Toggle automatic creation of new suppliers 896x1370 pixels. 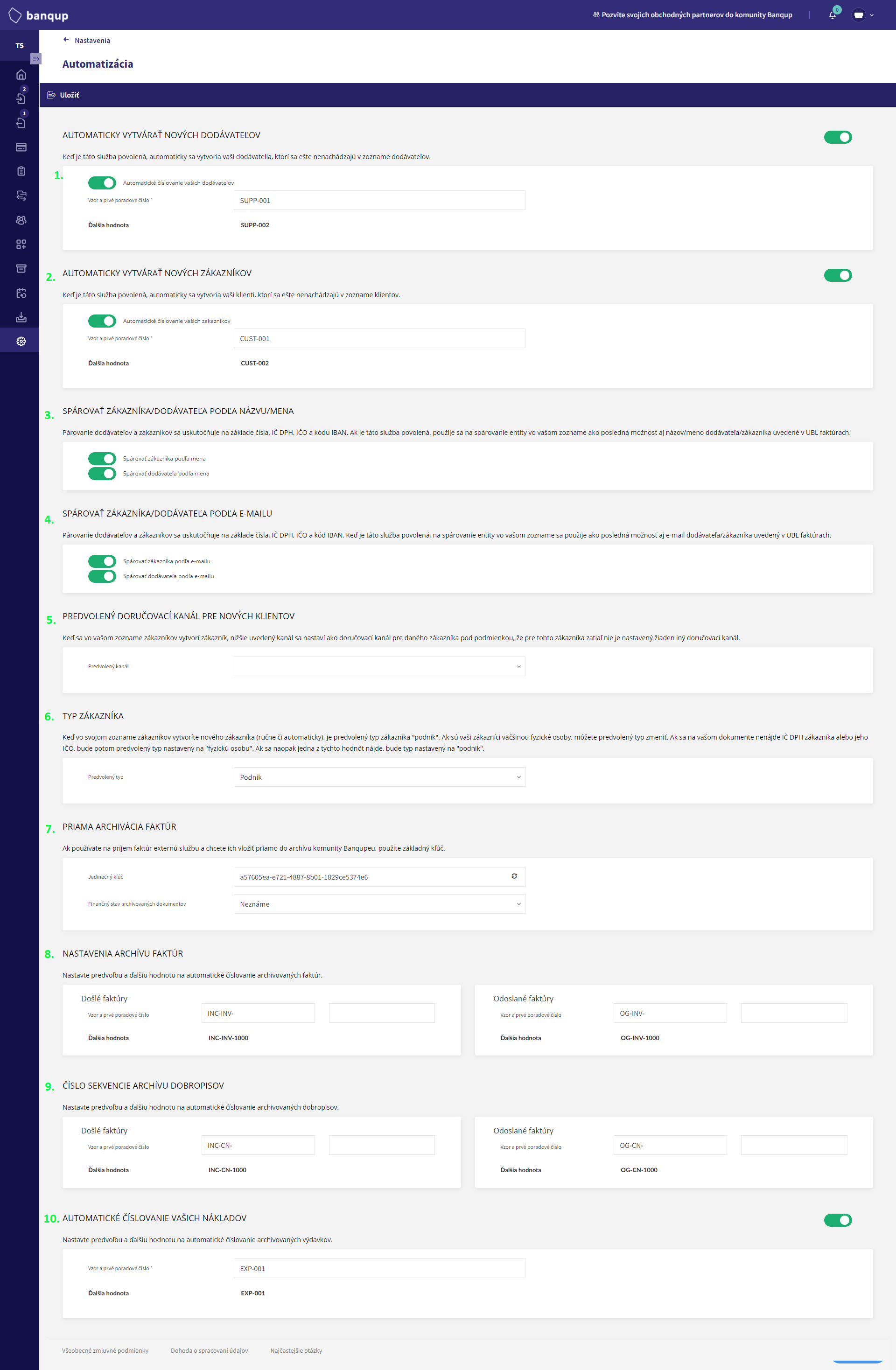click(x=838, y=138)
